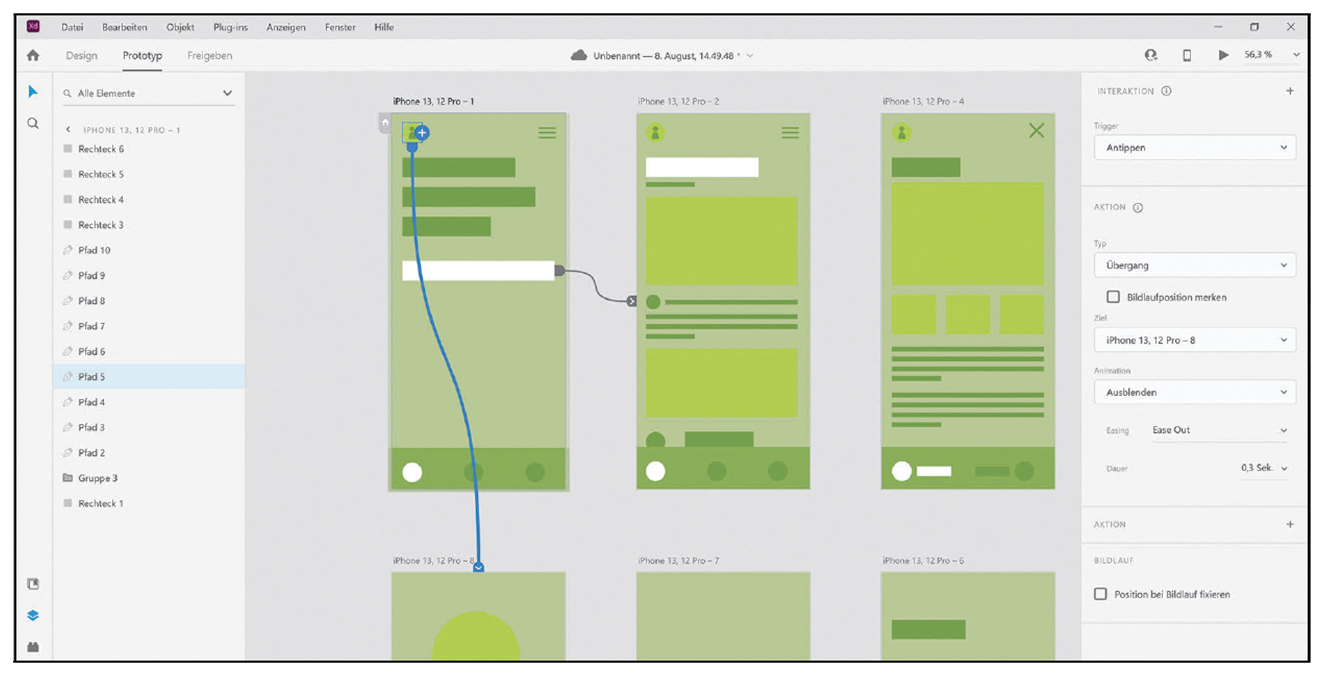
Task: Click the mobile device preview icon
Action: (x=1187, y=56)
